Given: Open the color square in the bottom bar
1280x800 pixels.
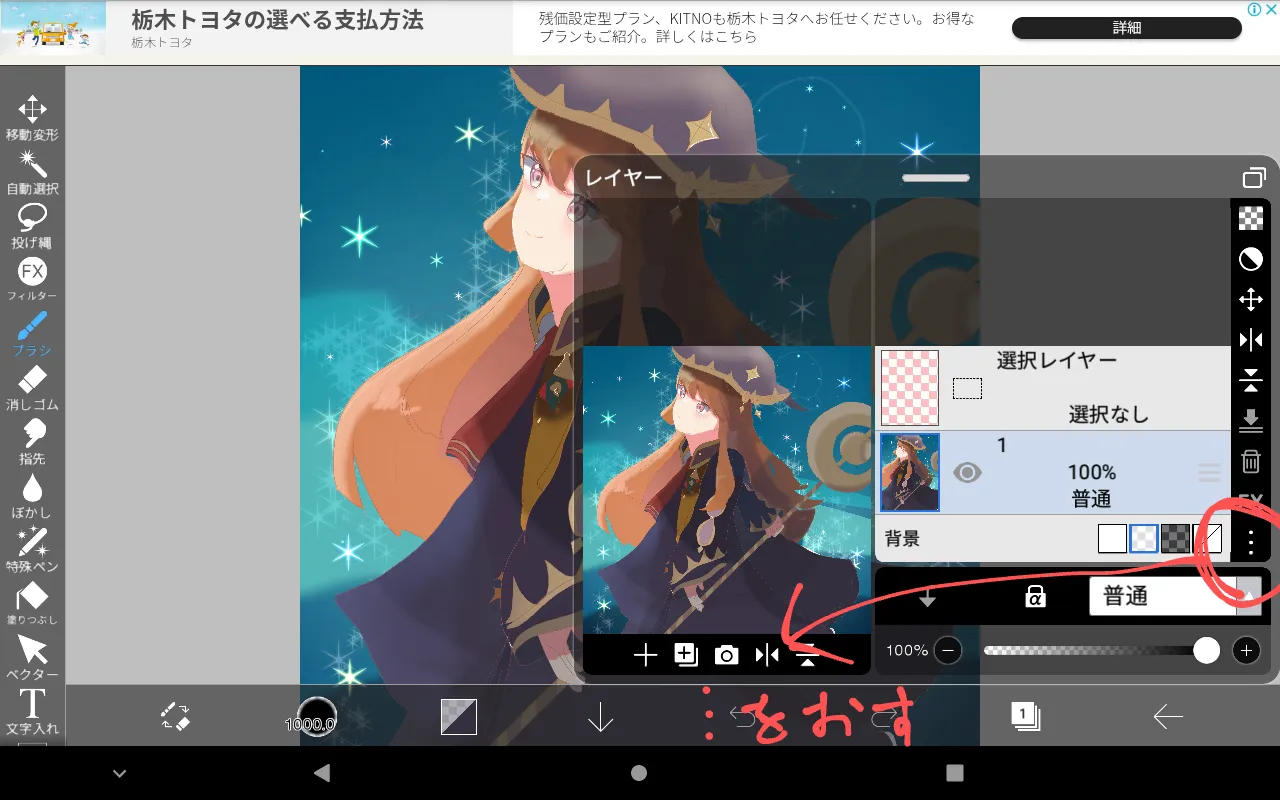Looking at the screenshot, I should [x=459, y=716].
